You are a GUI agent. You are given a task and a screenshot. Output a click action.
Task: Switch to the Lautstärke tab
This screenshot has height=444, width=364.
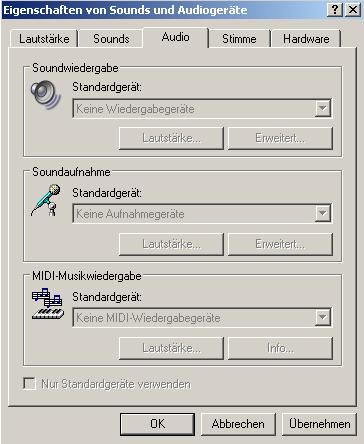(x=44, y=39)
